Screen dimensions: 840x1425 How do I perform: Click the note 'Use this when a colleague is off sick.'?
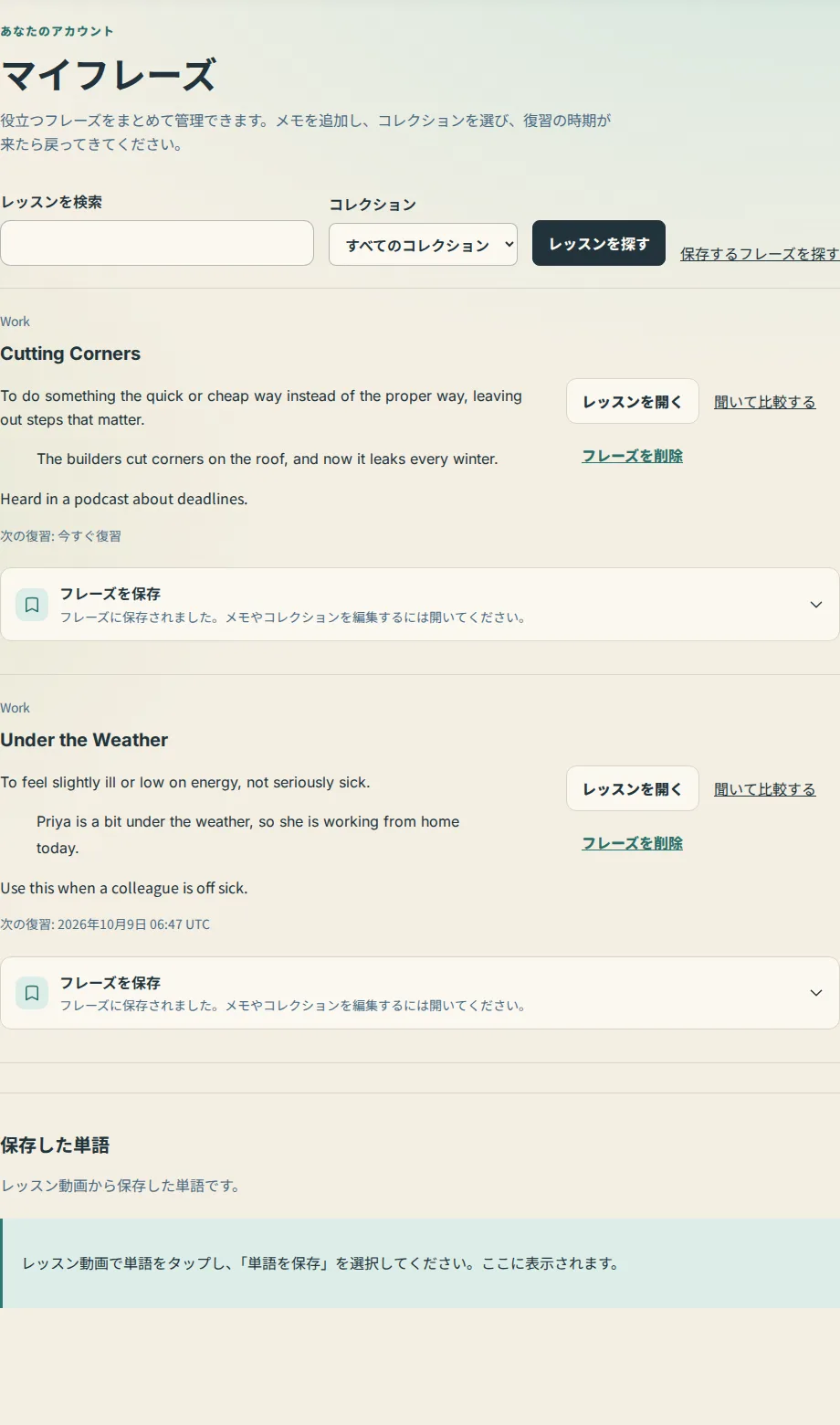pyautogui.click(x=124, y=888)
